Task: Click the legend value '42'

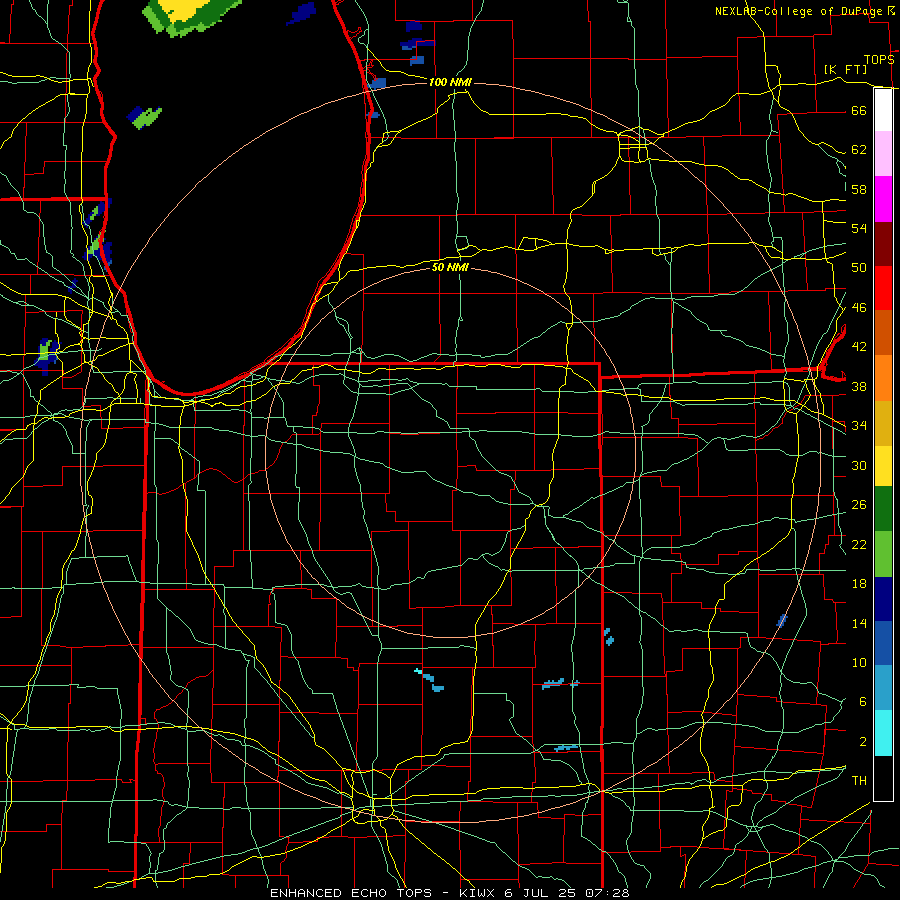Action: tap(859, 347)
